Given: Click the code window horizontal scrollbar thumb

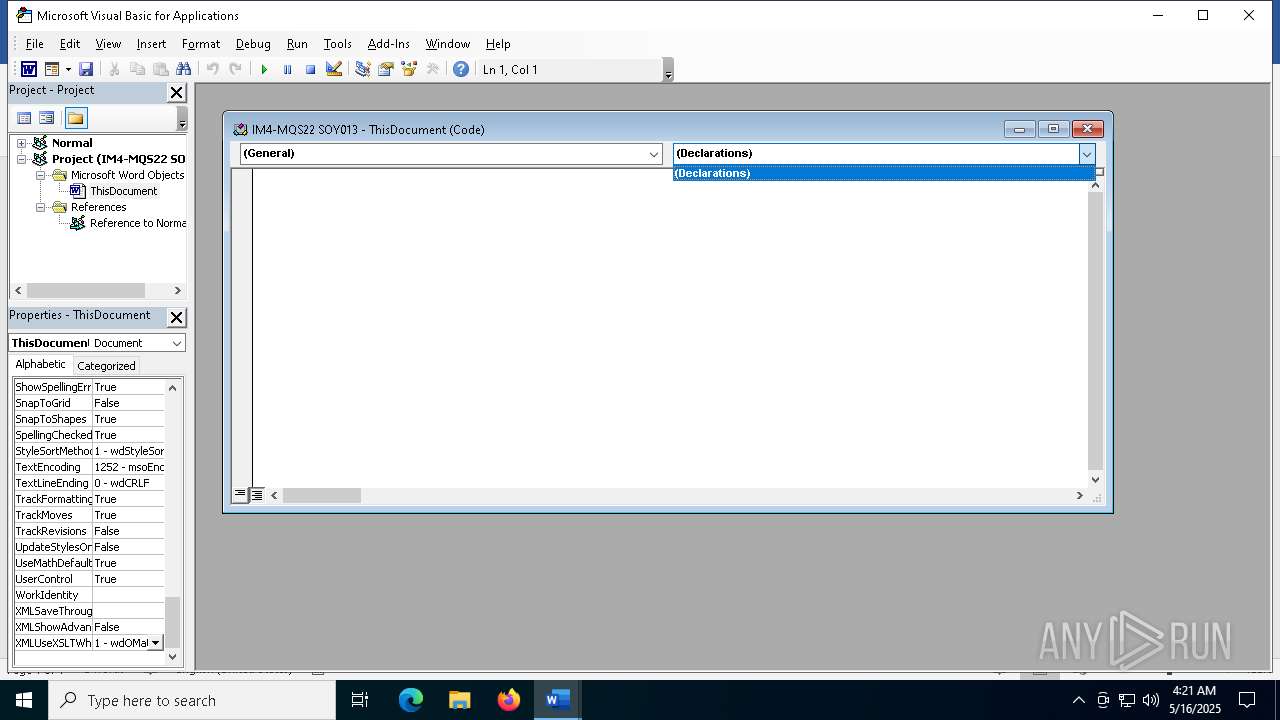Looking at the screenshot, I should [x=321, y=495].
